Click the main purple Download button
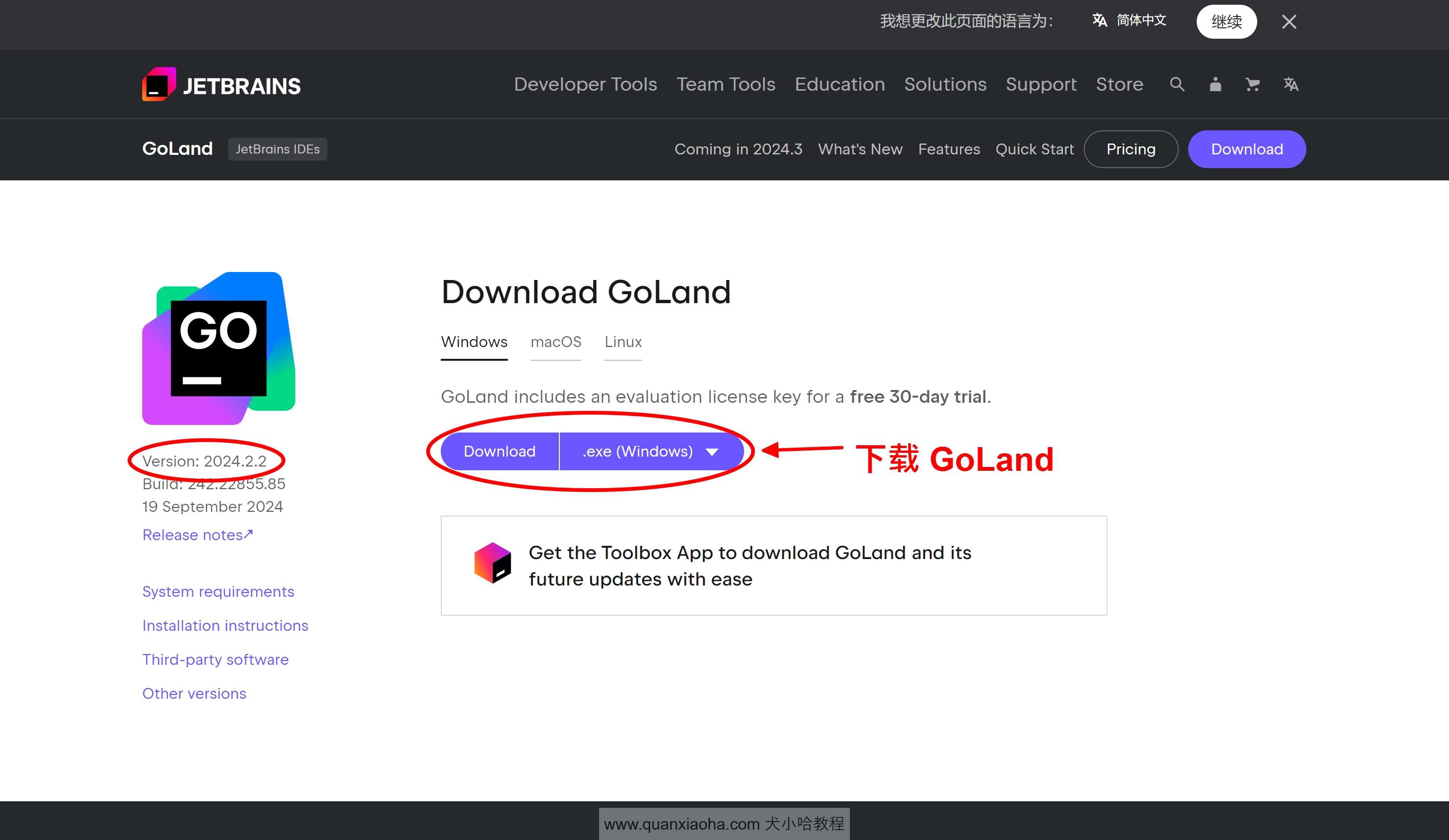Screen dimensions: 1449x840 [x=499, y=451]
